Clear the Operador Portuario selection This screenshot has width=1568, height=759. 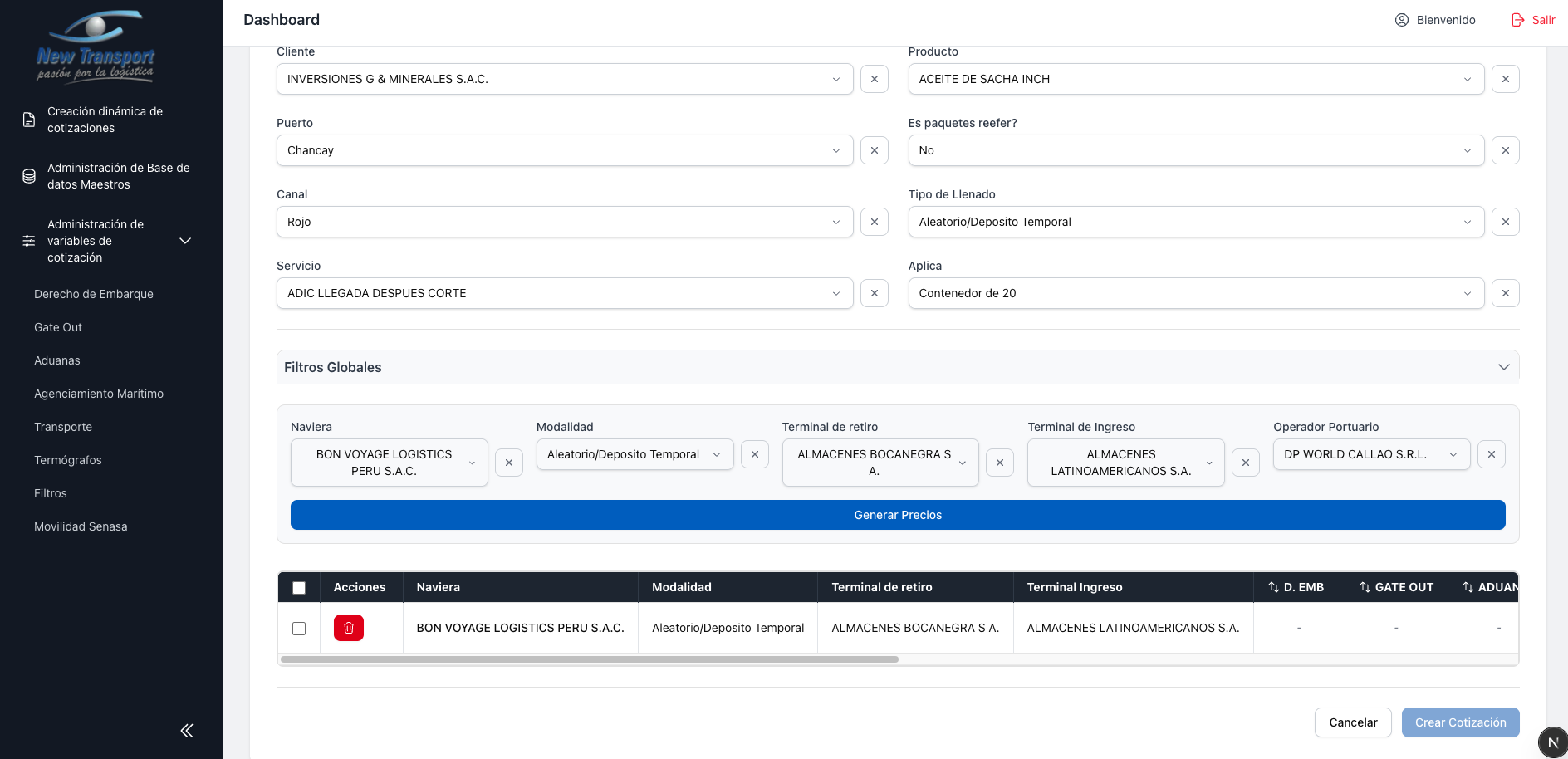click(1491, 454)
